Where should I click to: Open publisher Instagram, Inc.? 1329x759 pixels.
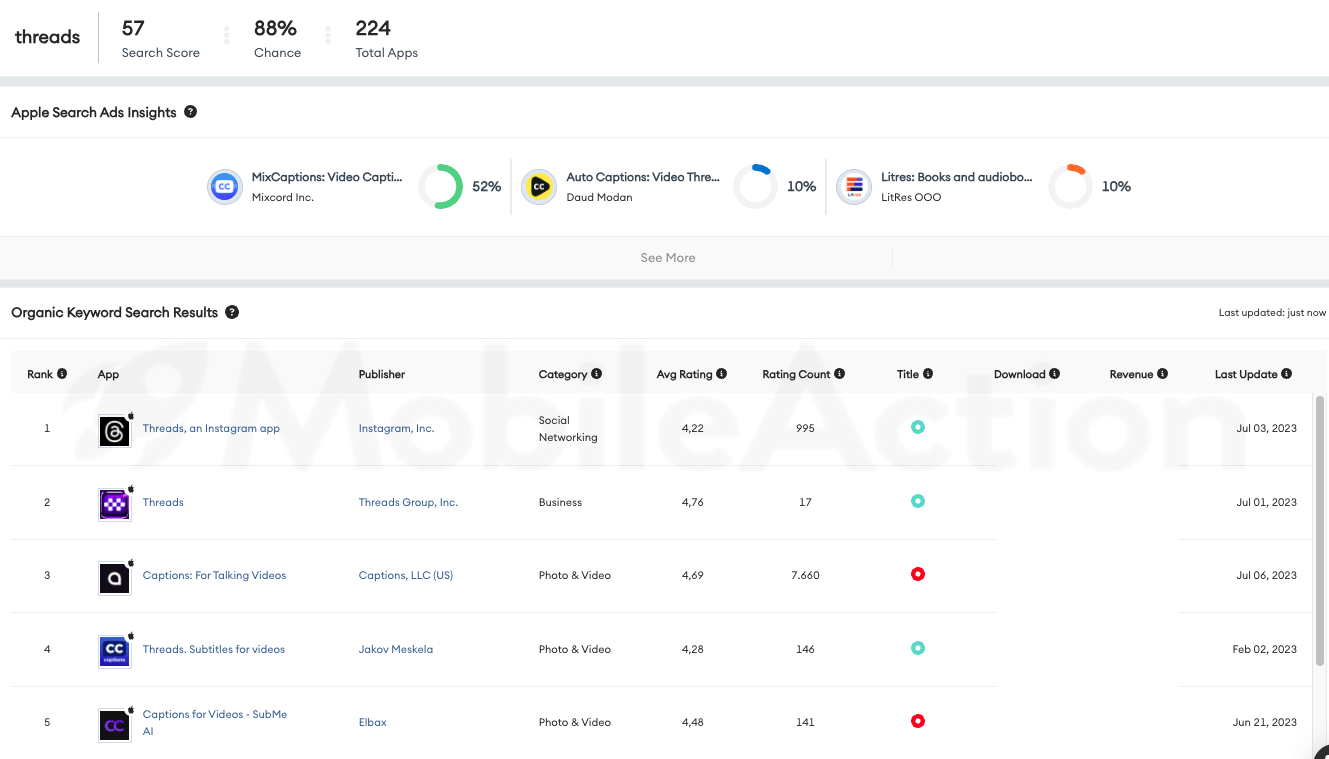(396, 428)
